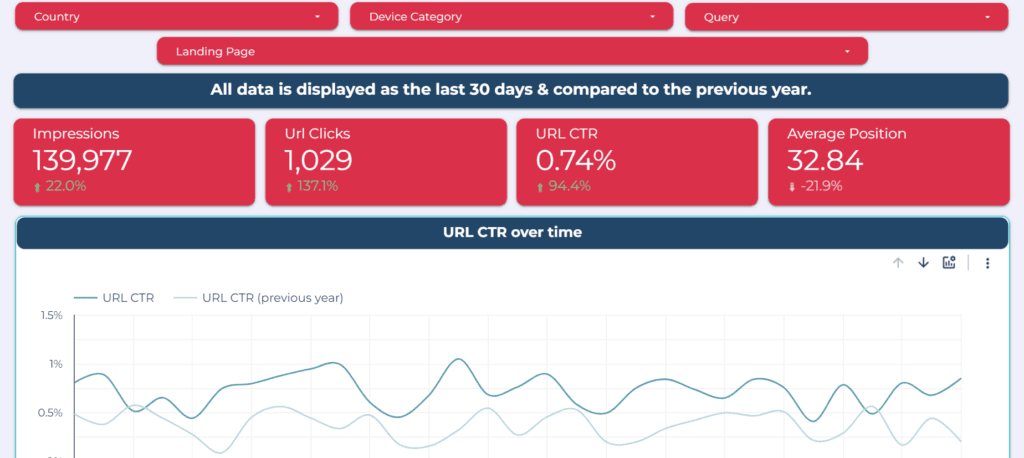Expand the Device Category filter dropdown
Image resolution: width=1024 pixels, height=458 pixels.
pyautogui.click(x=510, y=17)
